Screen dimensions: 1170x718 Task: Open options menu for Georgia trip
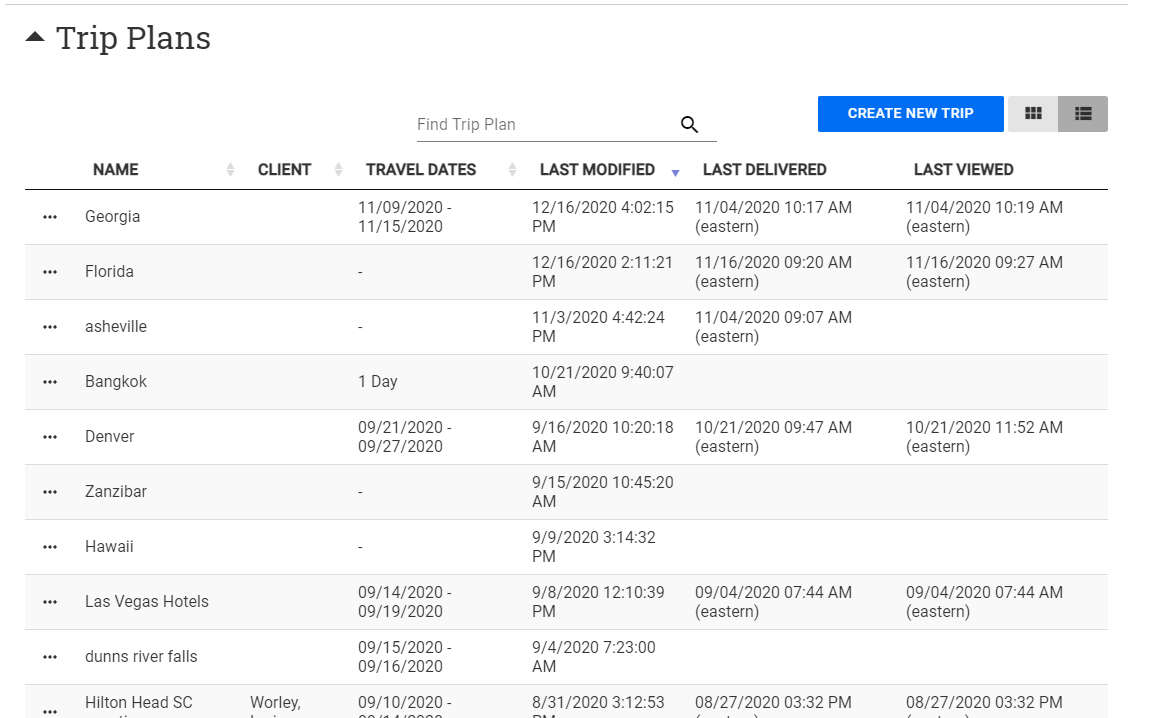click(50, 218)
